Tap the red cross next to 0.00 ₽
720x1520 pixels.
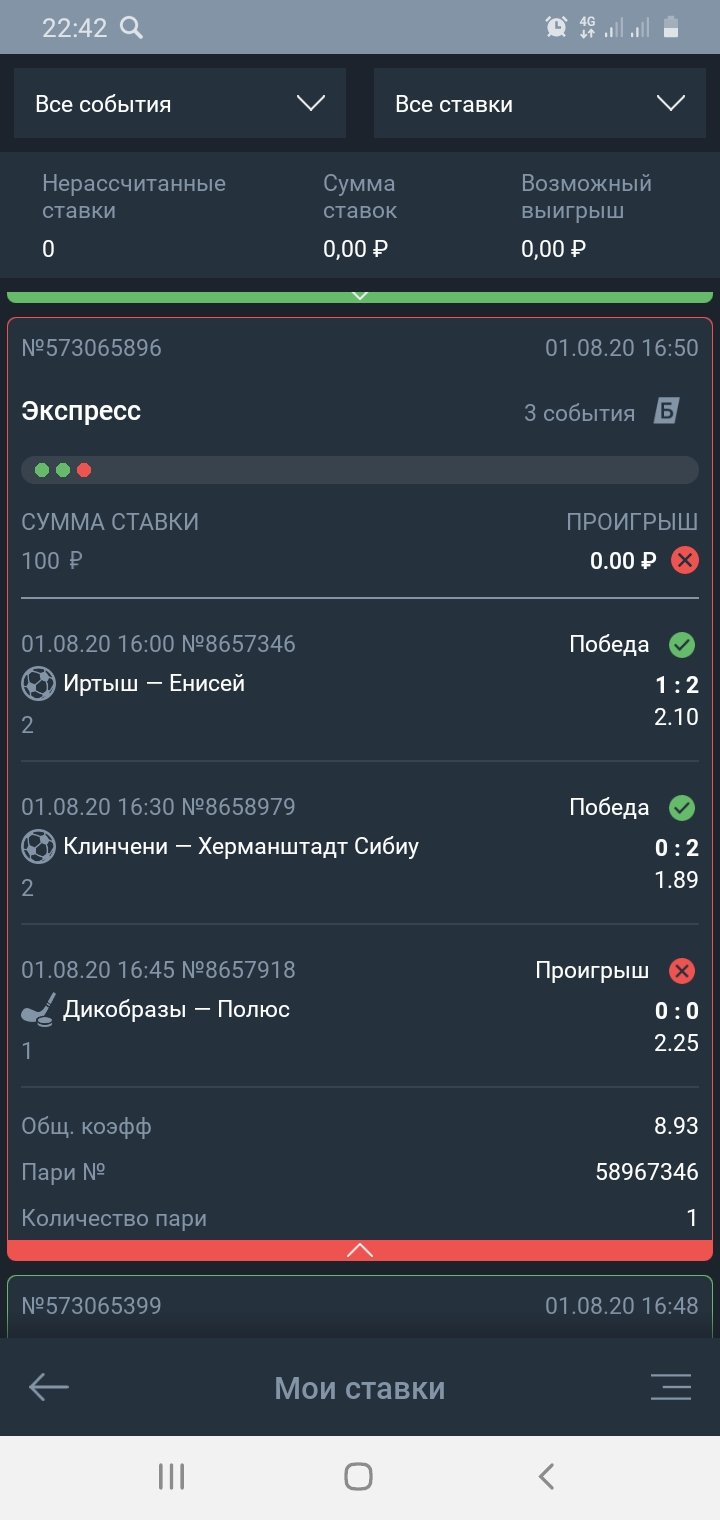click(684, 560)
